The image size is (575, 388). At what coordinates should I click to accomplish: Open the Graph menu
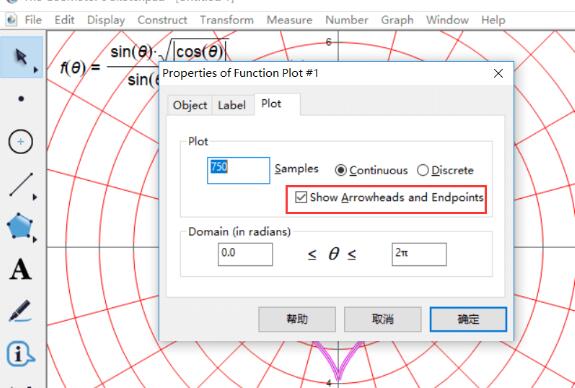coord(397,20)
